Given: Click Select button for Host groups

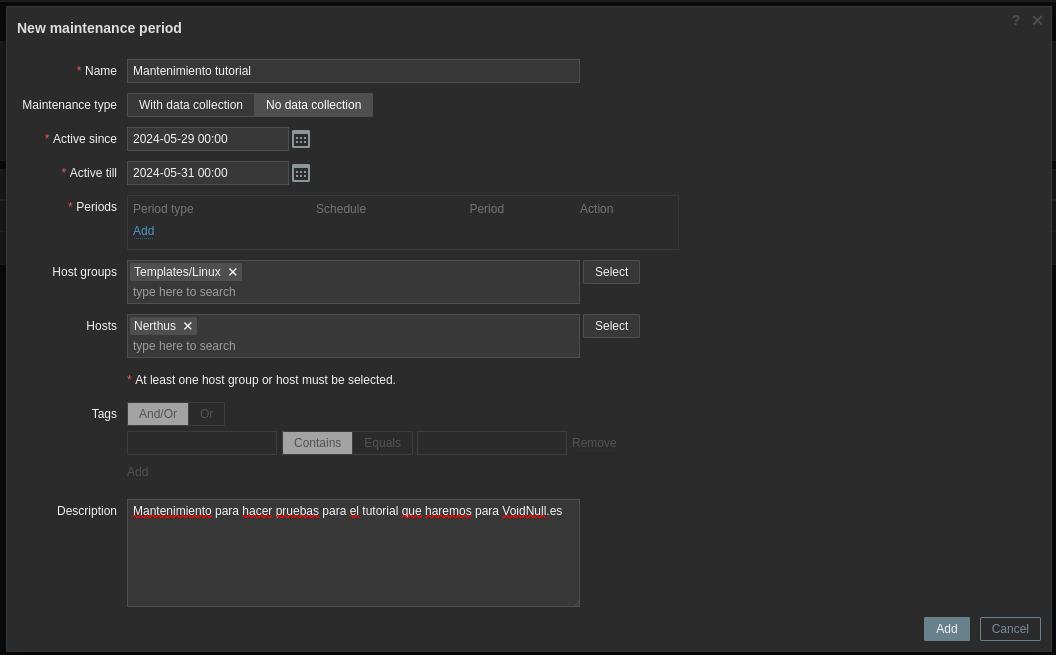Looking at the screenshot, I should [611, 272].
